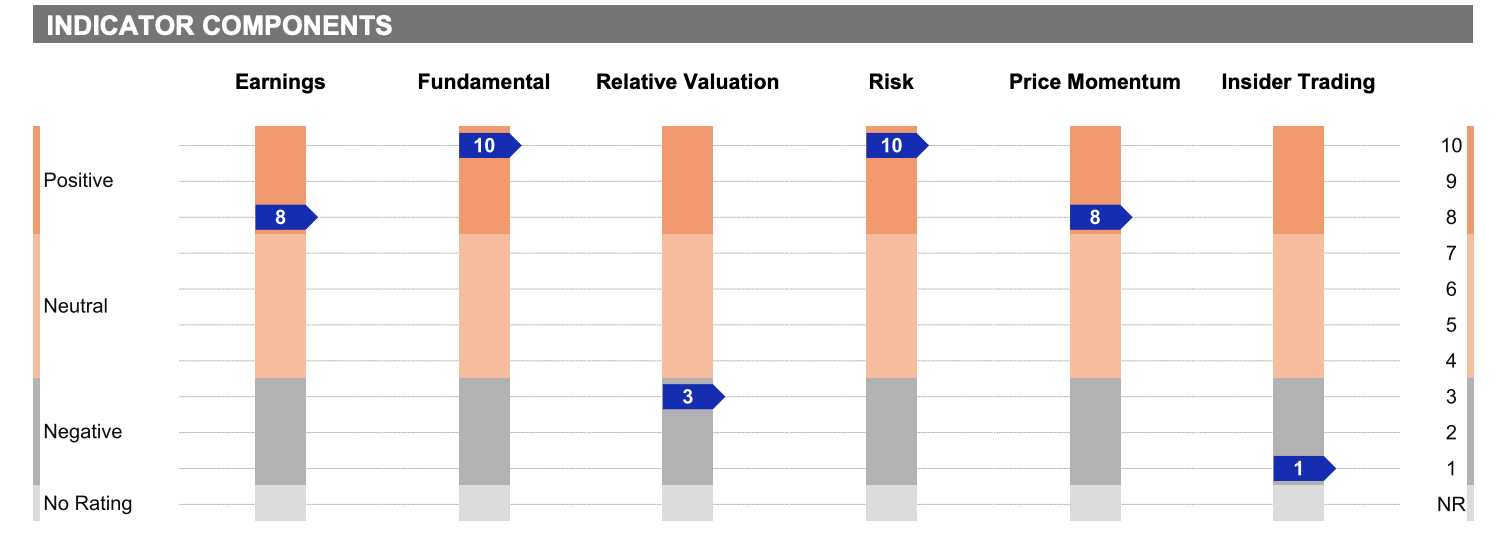Click the Earnings bar's gray Negative segment
The width and height of the screenshot is (1498, 534).
[280, 431]
